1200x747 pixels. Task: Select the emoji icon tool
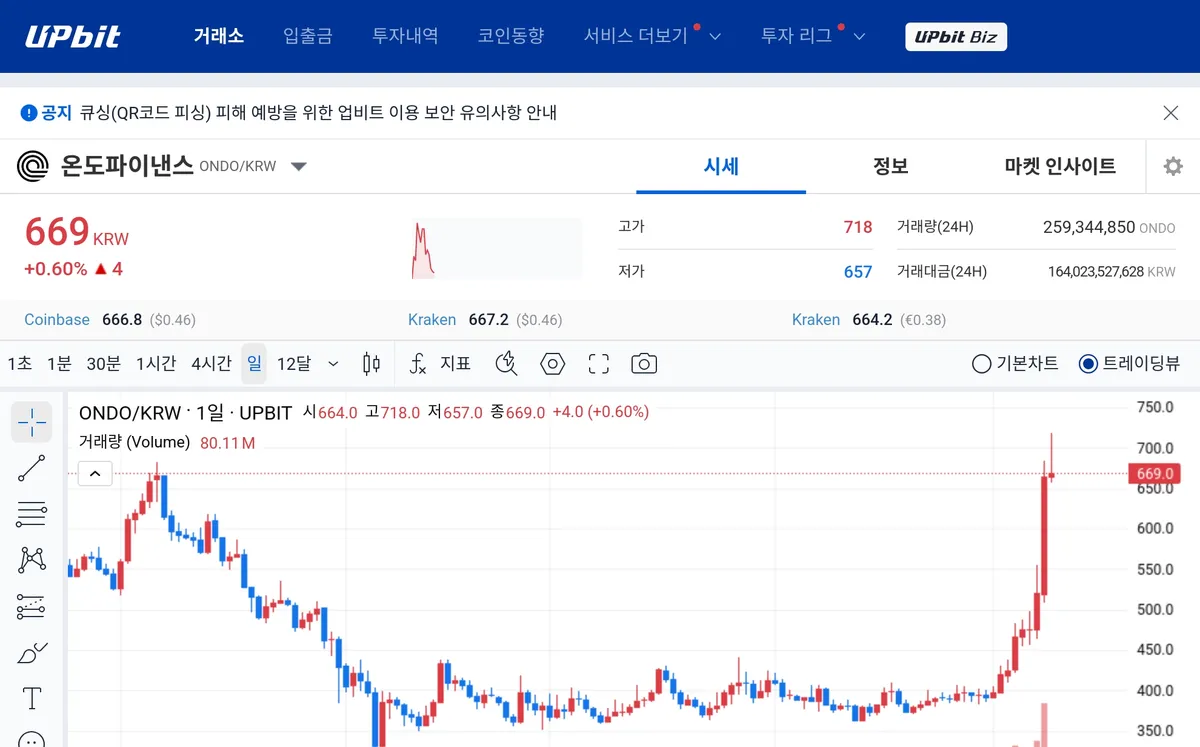32,738
